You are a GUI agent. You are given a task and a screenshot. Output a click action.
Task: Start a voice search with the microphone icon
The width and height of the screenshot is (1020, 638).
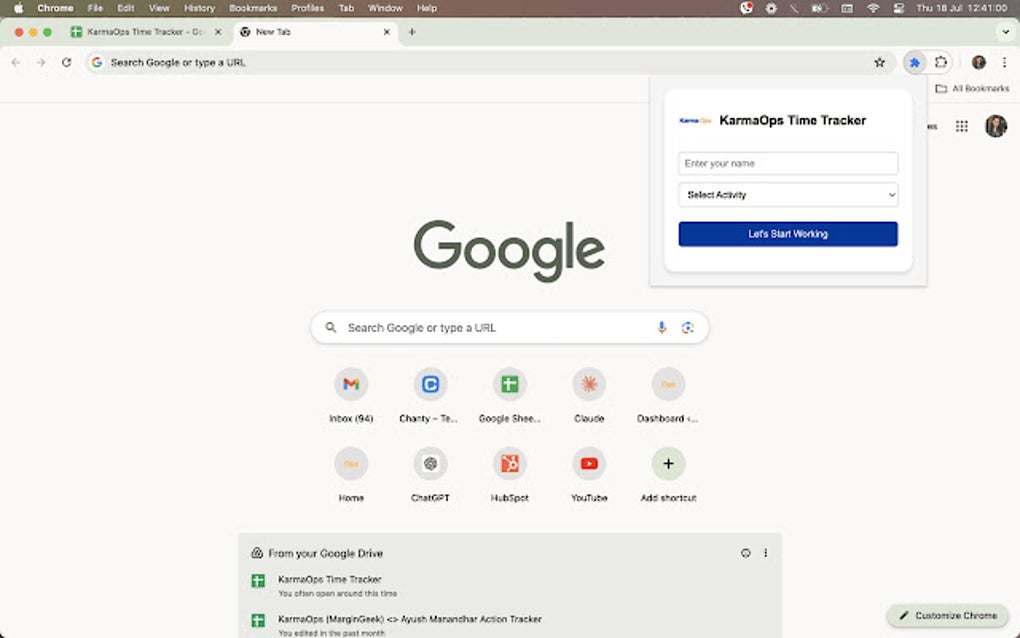(661, 327)
